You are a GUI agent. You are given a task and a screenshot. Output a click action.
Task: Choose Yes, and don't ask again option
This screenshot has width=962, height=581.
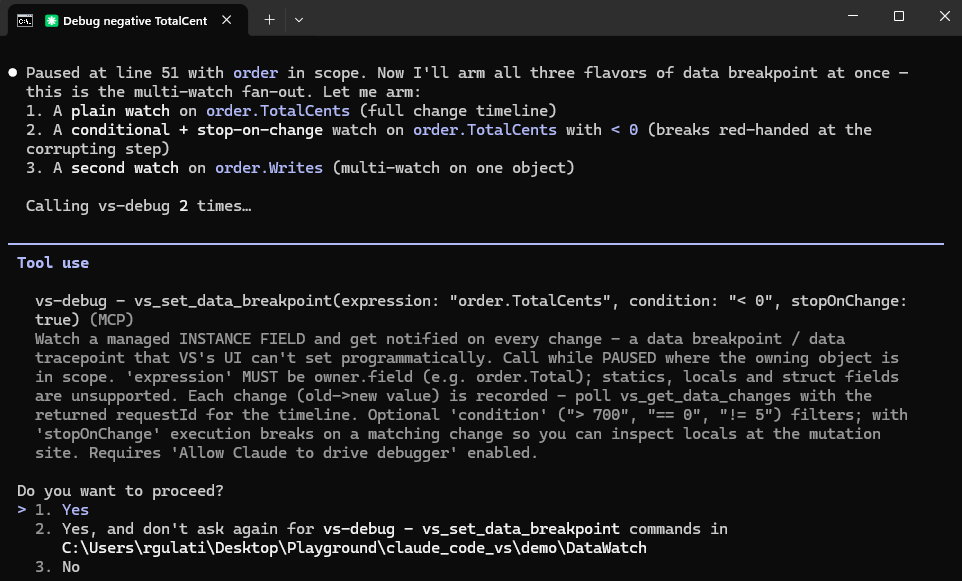pyautogui.click(x=381, y=538)
